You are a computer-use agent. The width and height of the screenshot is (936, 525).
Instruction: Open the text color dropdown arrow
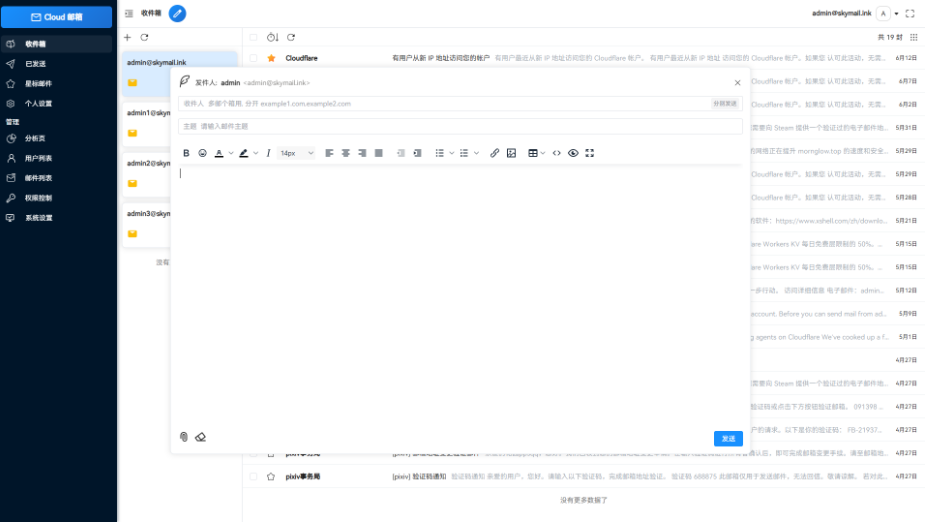(233, 155)
